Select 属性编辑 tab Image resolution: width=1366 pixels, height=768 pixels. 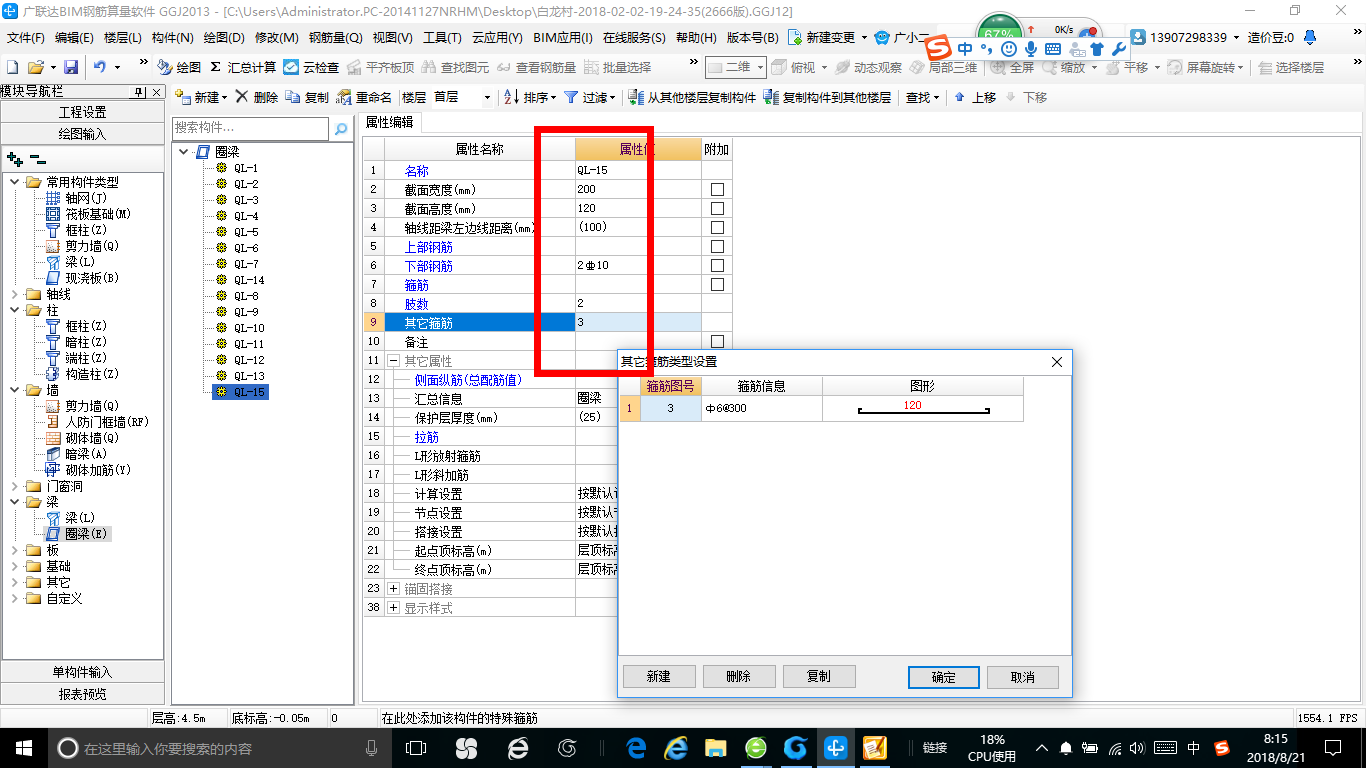(389, 122)
